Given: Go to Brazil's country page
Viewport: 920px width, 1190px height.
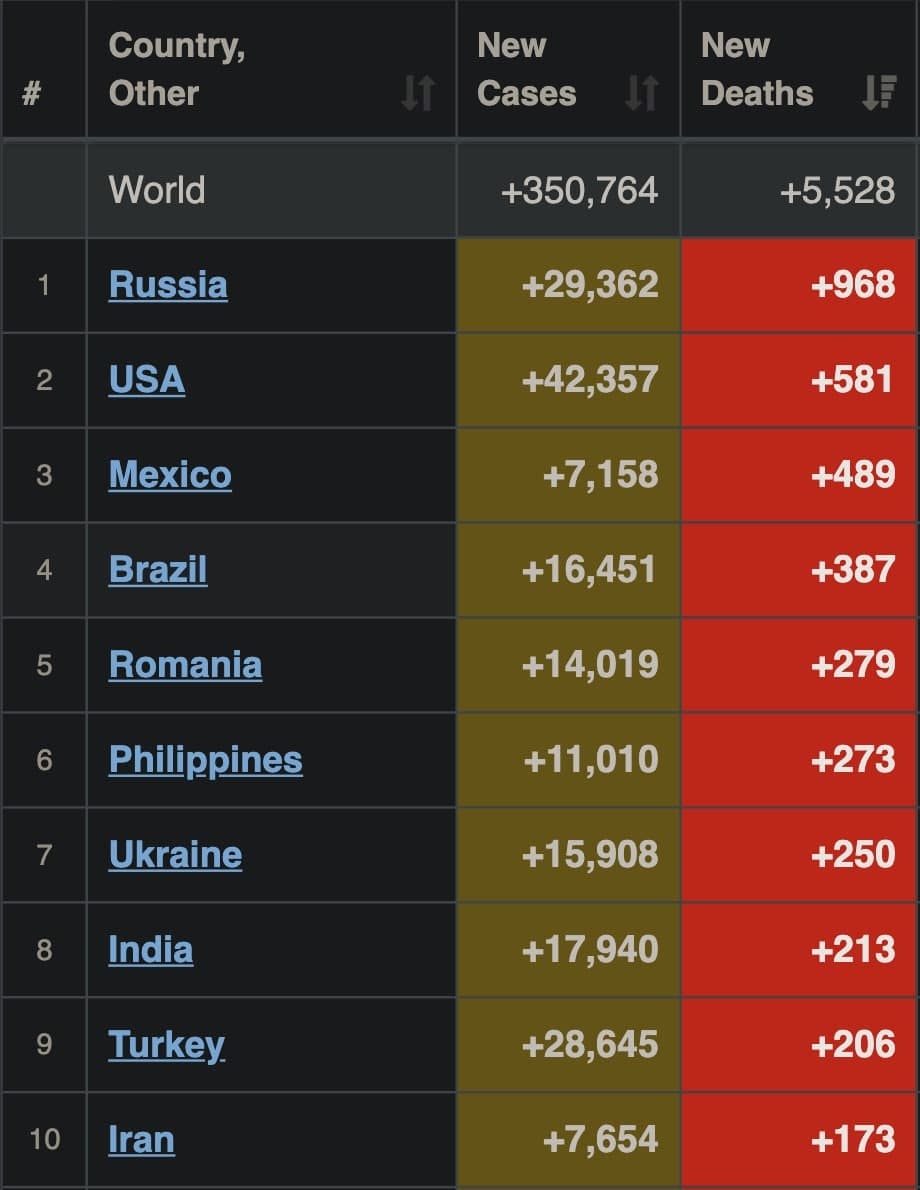Looking at the screenshot, I should (158, 569).
